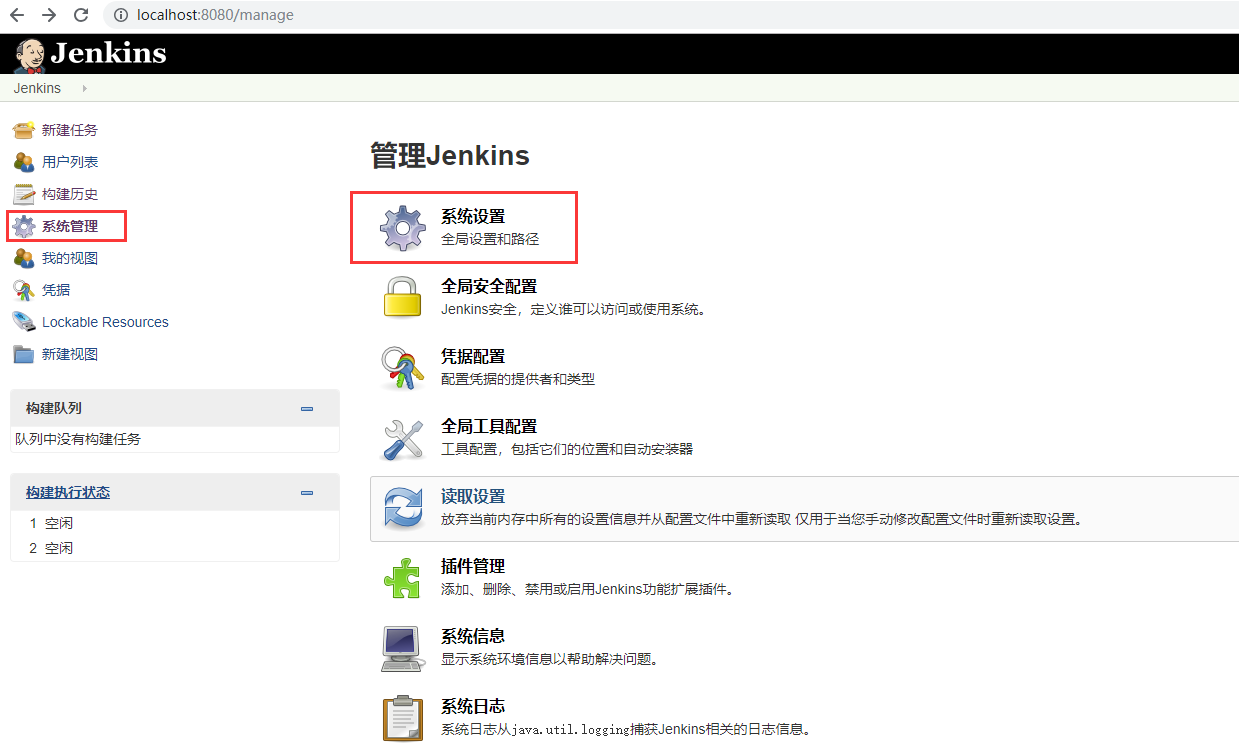Viewport: 1239px width, 751px height.
Task: Click the 管理Jenkins page heading
Action: point(450,156)
